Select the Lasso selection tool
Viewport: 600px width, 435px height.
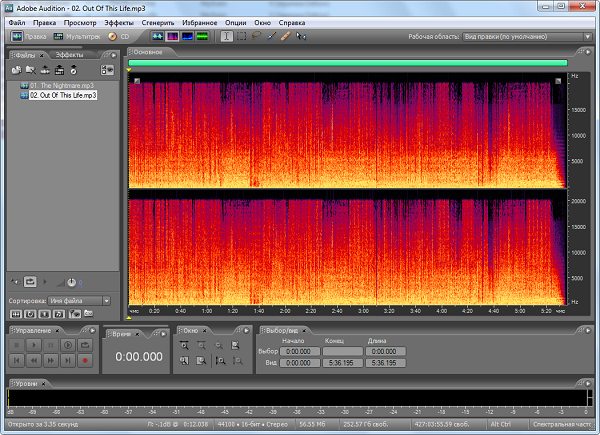[256, 36]
